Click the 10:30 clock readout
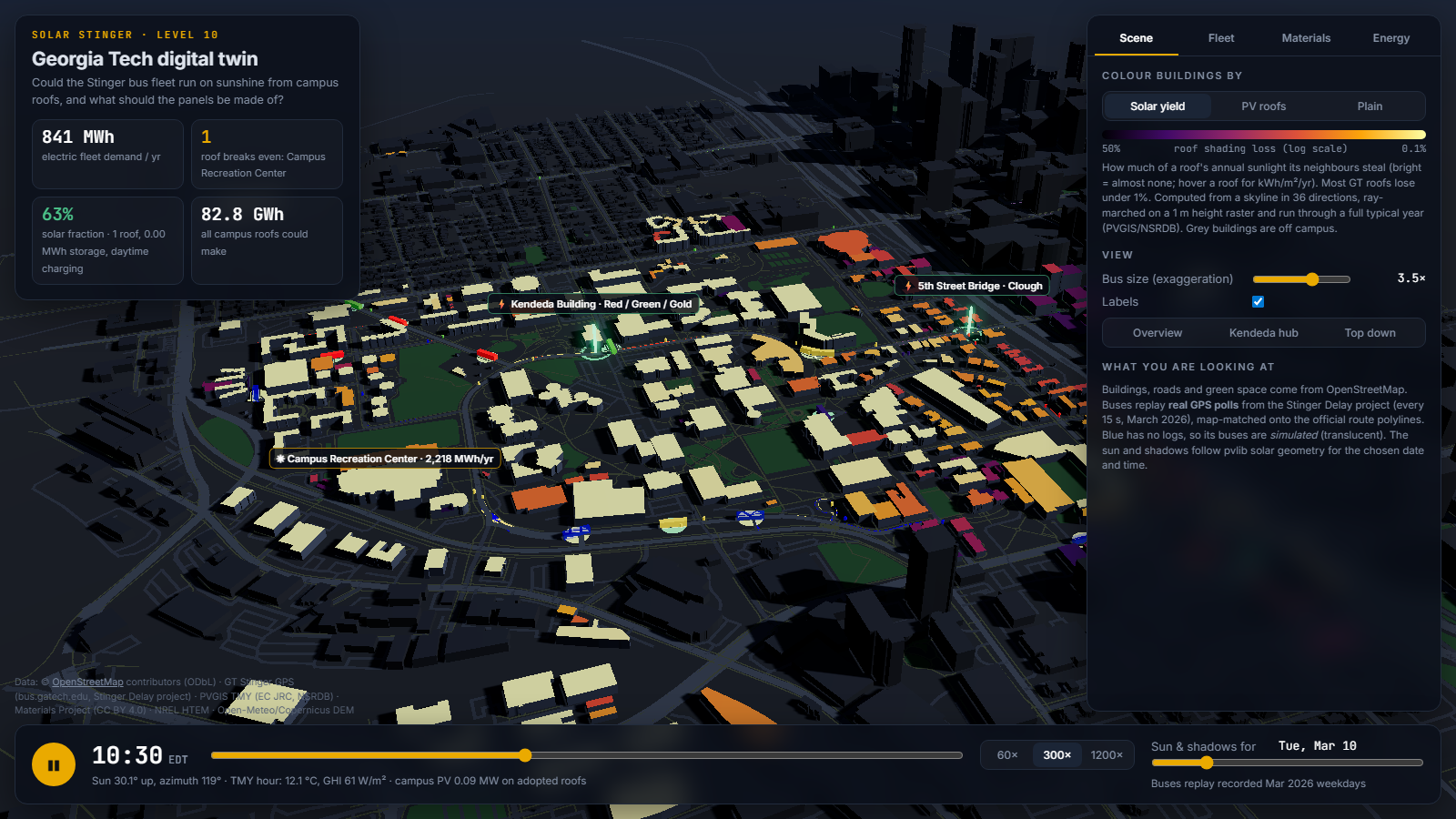Image resolution: width=1456 pixels, height=819 pixels. click(127, 755)
